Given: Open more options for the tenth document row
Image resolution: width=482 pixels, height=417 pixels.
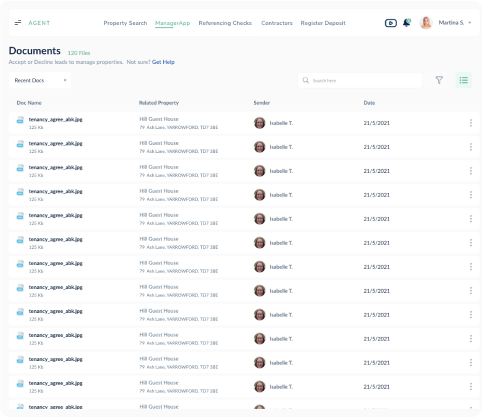Looking at the screenshot, I should (x=471, y=339).
